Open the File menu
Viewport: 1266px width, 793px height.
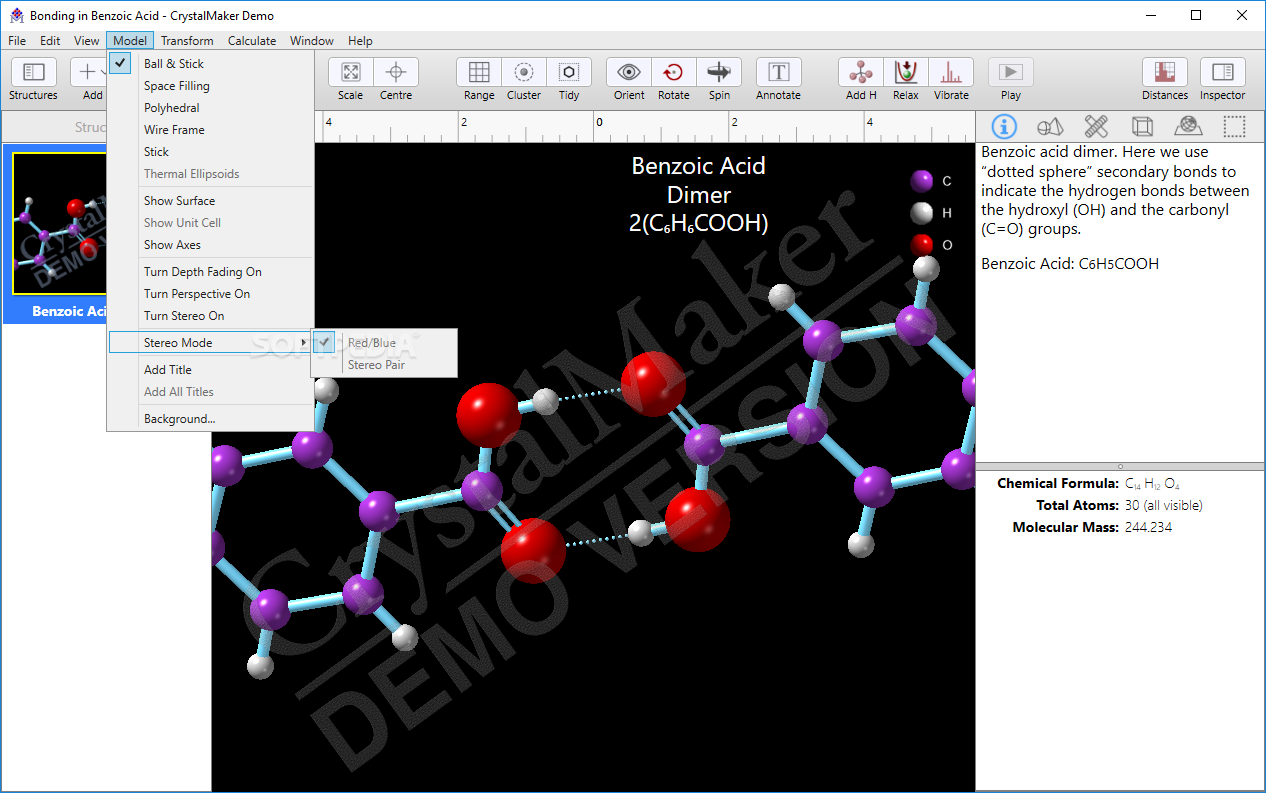click(17, 41)
